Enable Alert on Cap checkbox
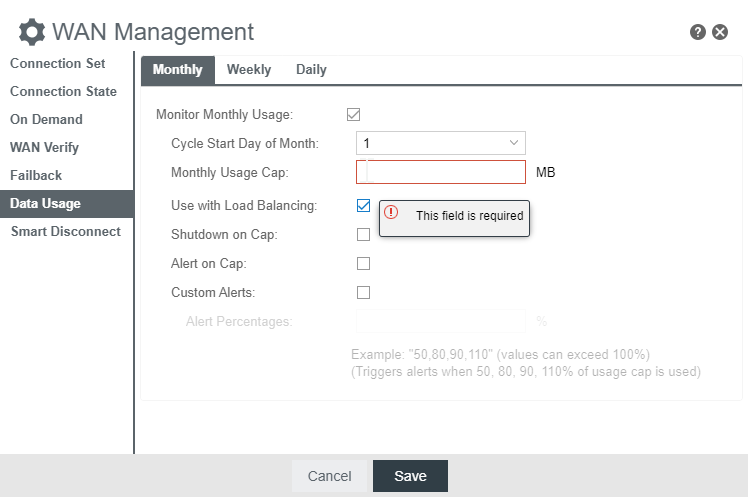Viewport: 748px width, 497px height. pos(364,264)
